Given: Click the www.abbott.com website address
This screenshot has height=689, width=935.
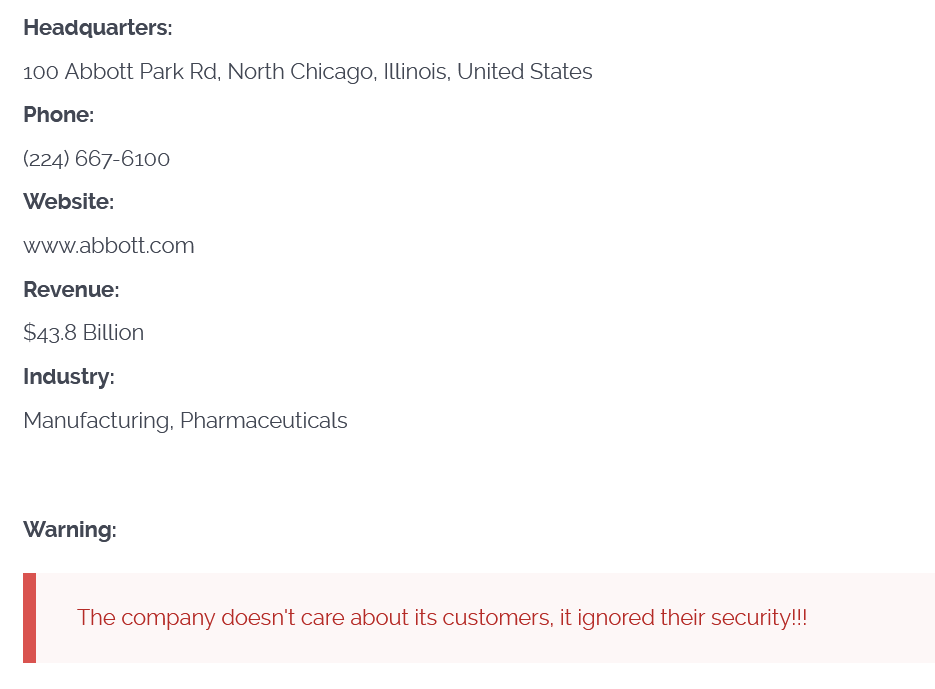Looking at the screenshot, I should coord(108,246).
